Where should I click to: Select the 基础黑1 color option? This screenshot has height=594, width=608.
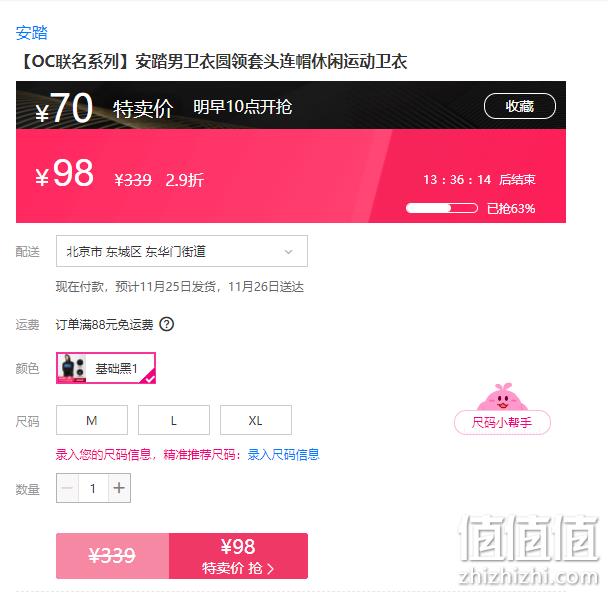pos(106,368)
